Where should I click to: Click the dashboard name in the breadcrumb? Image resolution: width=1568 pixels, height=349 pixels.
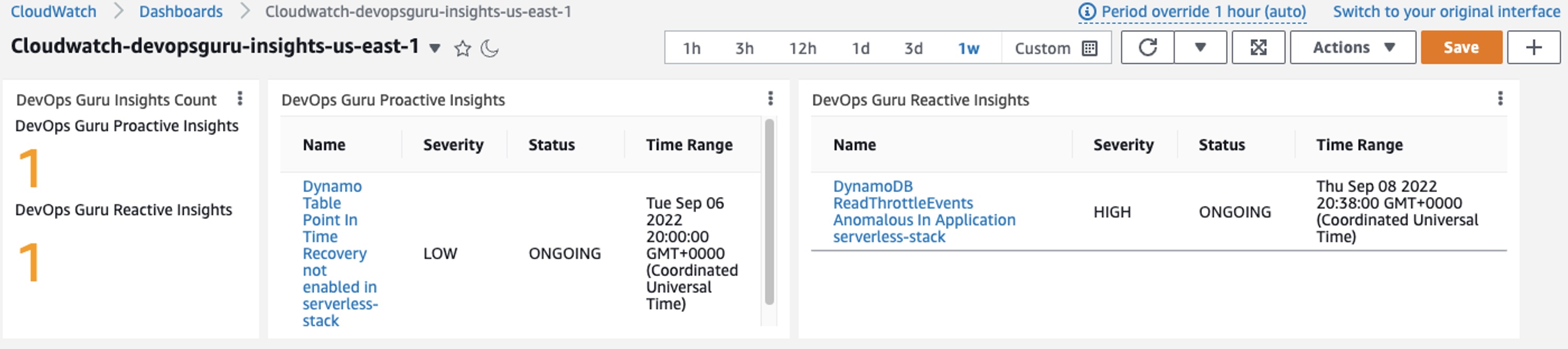pyautogui.click(x=418, y=12)
